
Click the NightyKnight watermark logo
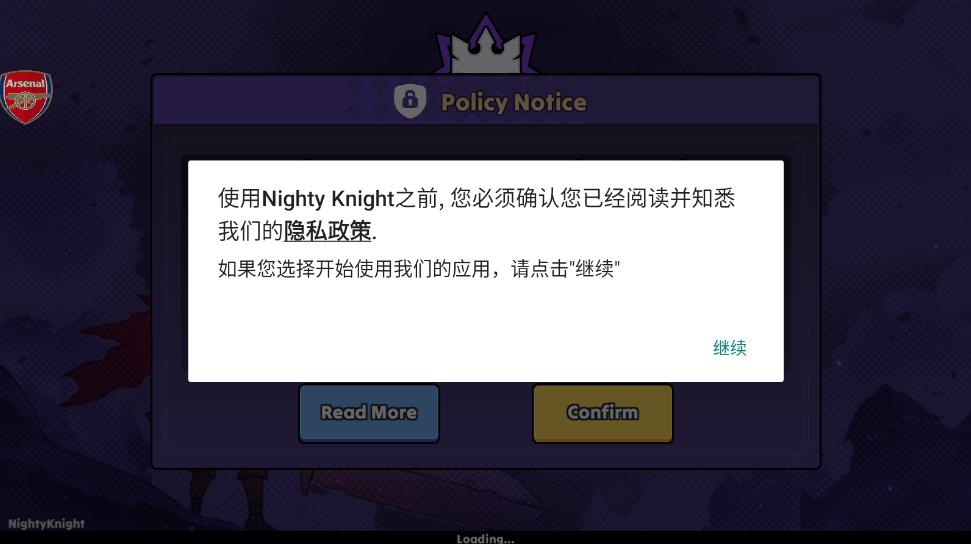pos(46,524)
